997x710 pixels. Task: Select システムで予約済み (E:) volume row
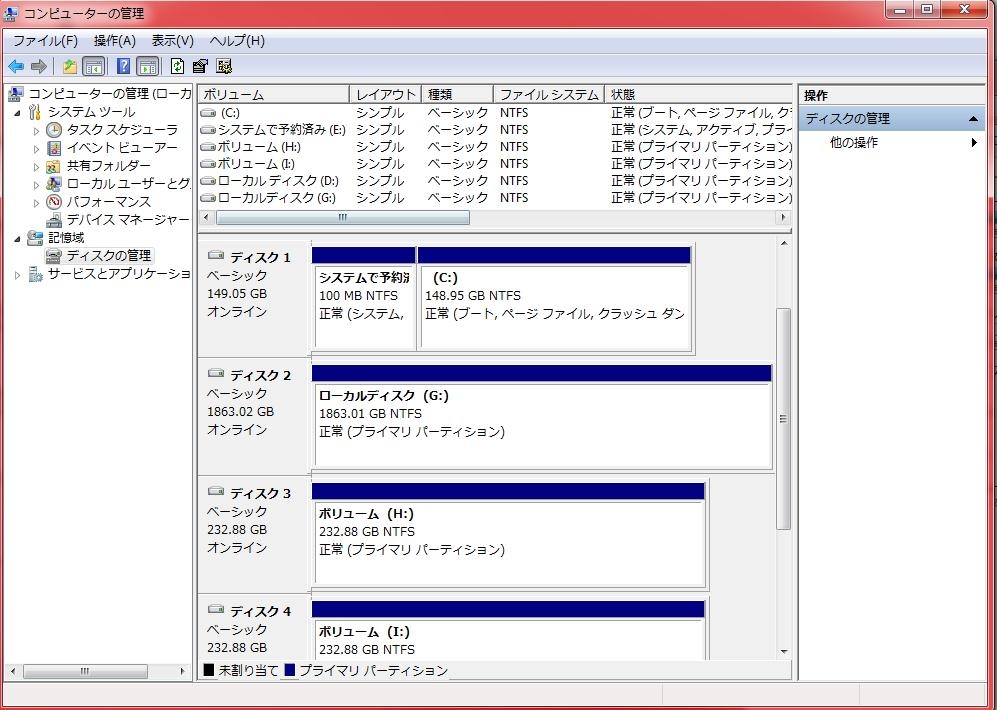(x=495, y=130)
